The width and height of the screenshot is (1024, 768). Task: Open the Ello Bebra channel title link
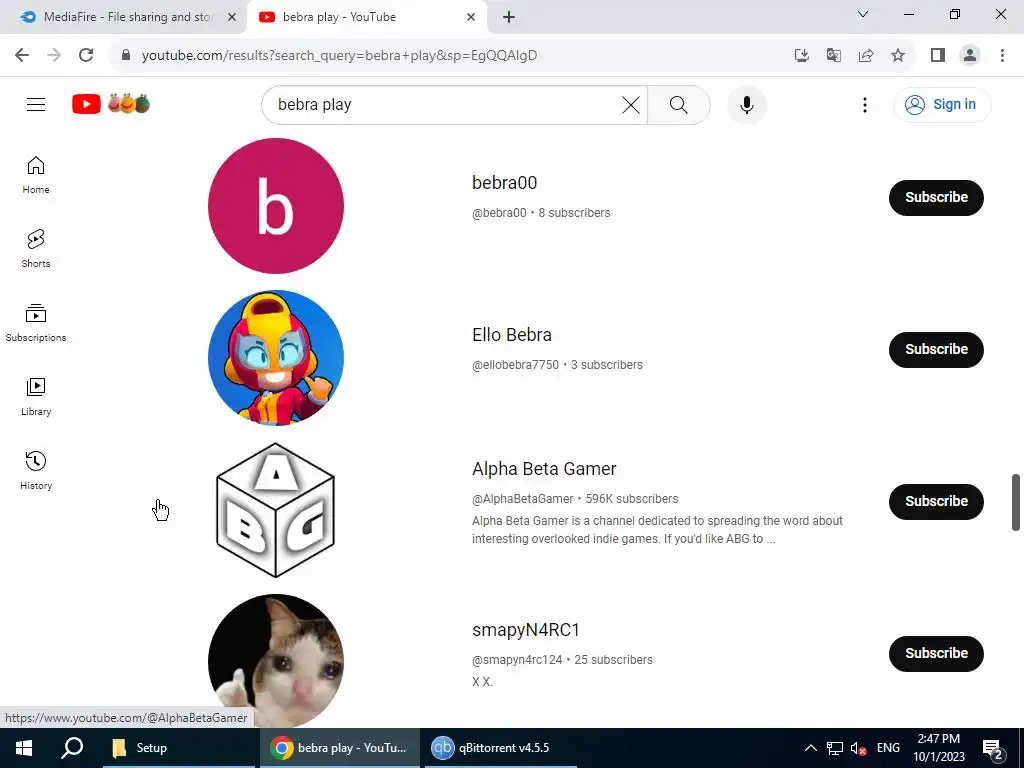(511, 335)
